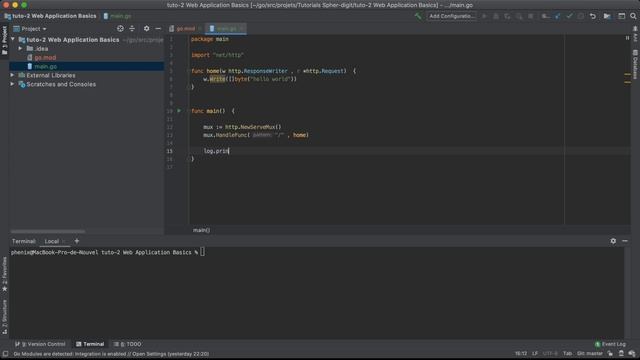
Task: Open Terminal panel gear settings
Action: (x=613, y=241)
